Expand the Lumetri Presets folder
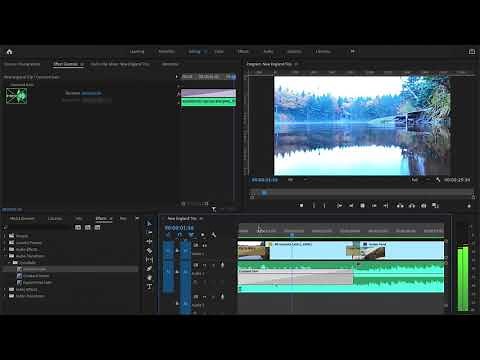Image resolution: width=480 pixels, height=360 pixels. pyautogui.click(x=5, y=243)
